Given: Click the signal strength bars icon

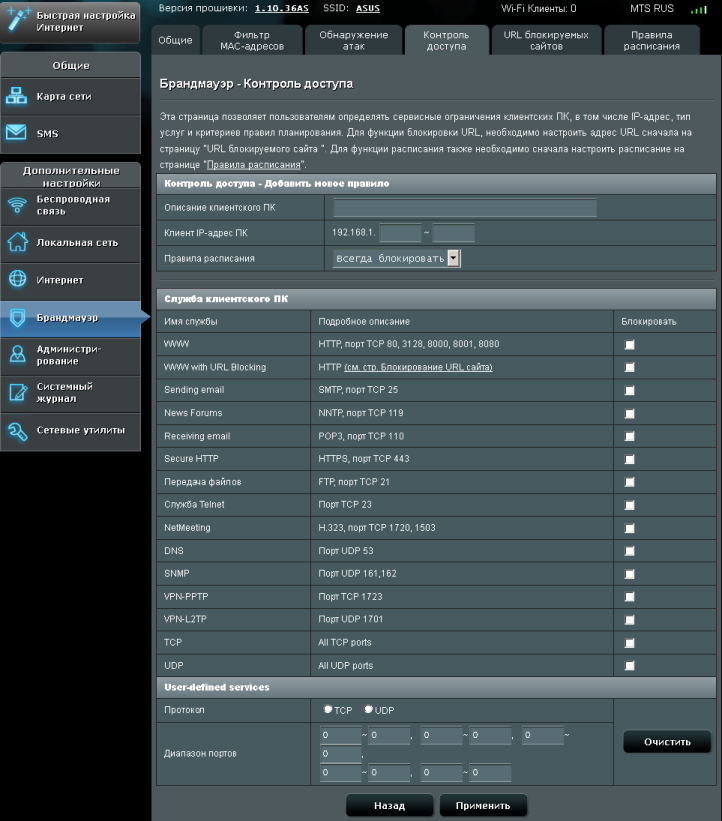Looking at the screenshot, I should (698, 9).
